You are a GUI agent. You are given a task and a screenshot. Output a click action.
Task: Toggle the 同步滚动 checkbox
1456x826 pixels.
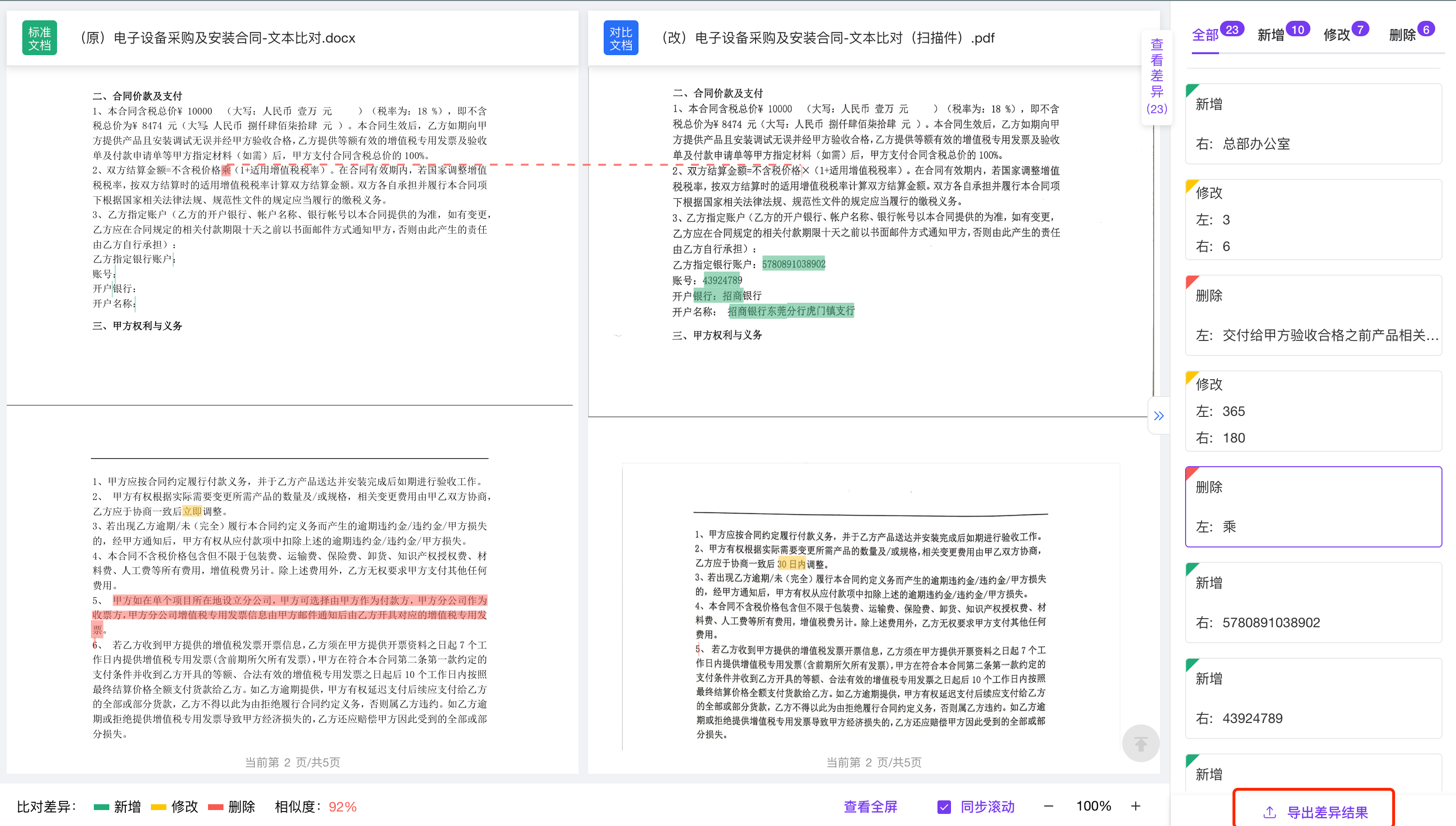[x=944, y=807]
